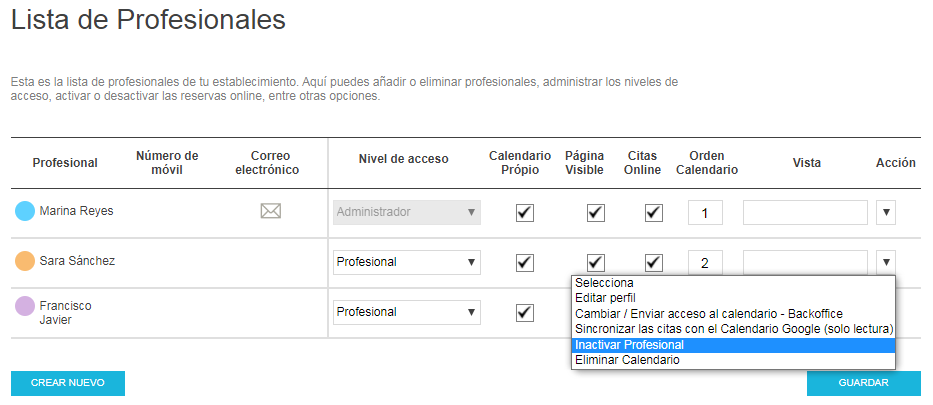Viewport: 933px width, 405px height.
Task: Click Sara Sánchez's orange color circle
Action: coord(25,261)
